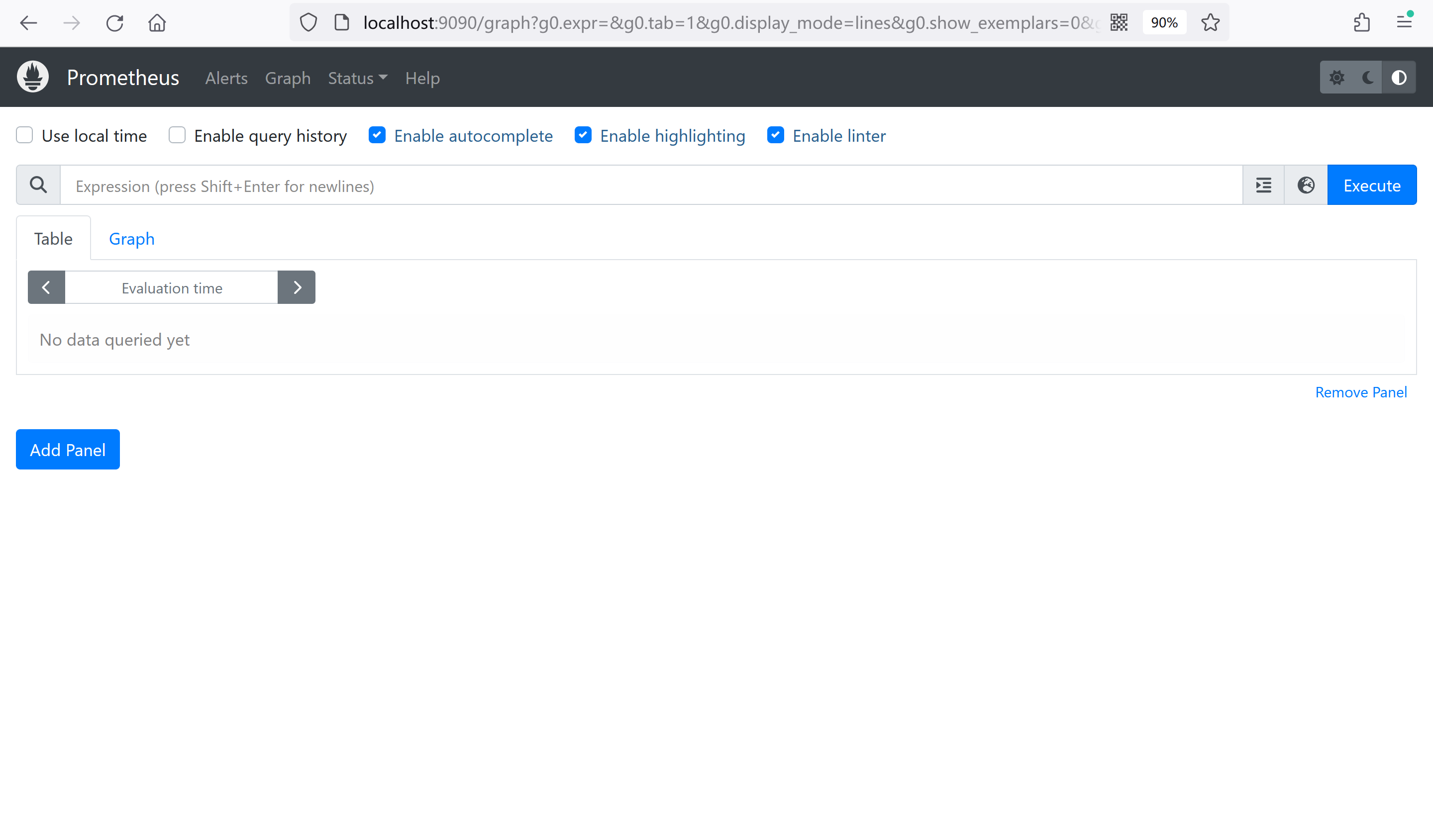
Task: Enable query history checkbox
Action: point(177,135)
